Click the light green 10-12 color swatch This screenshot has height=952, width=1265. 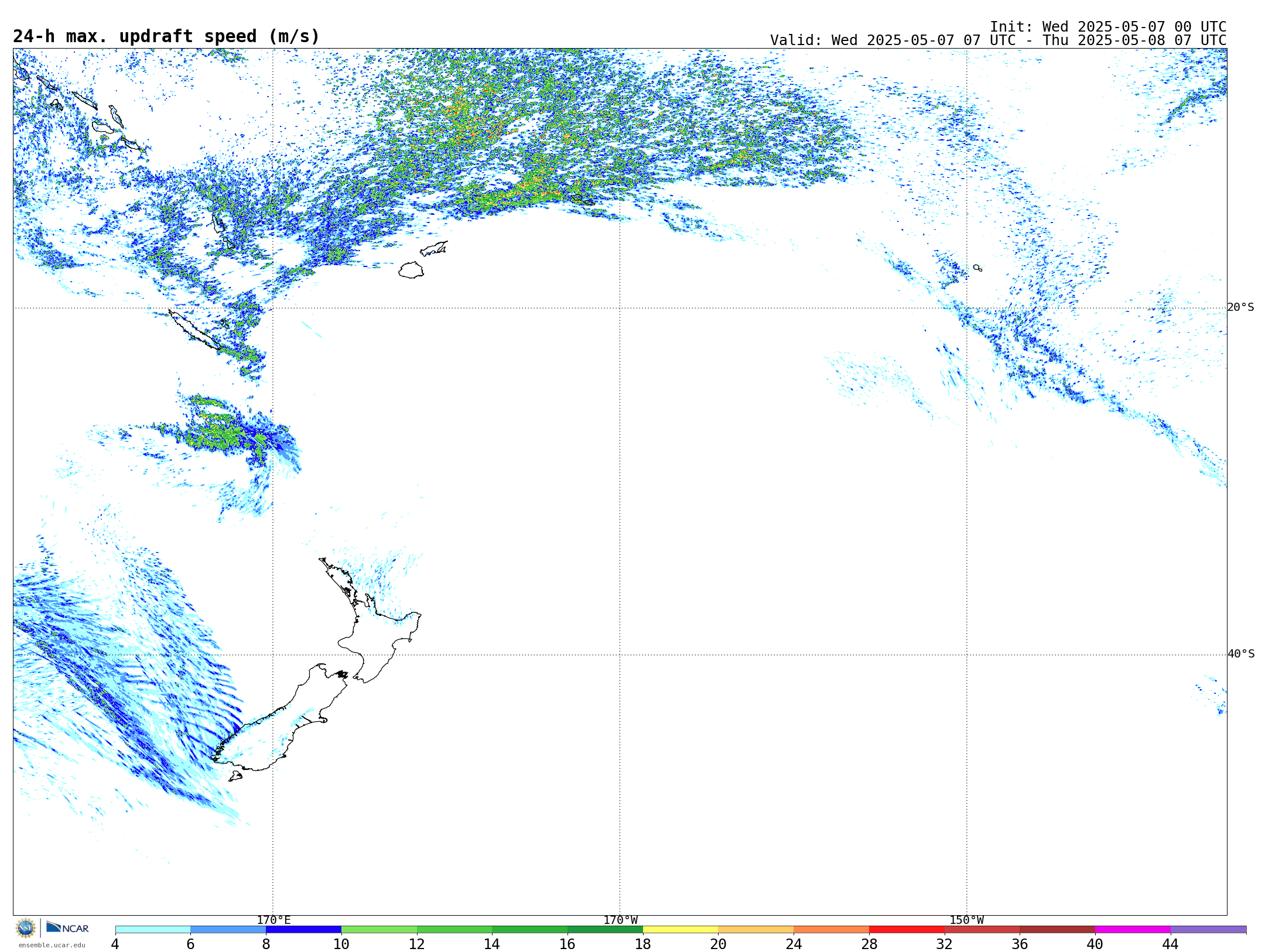pos(379,930)
